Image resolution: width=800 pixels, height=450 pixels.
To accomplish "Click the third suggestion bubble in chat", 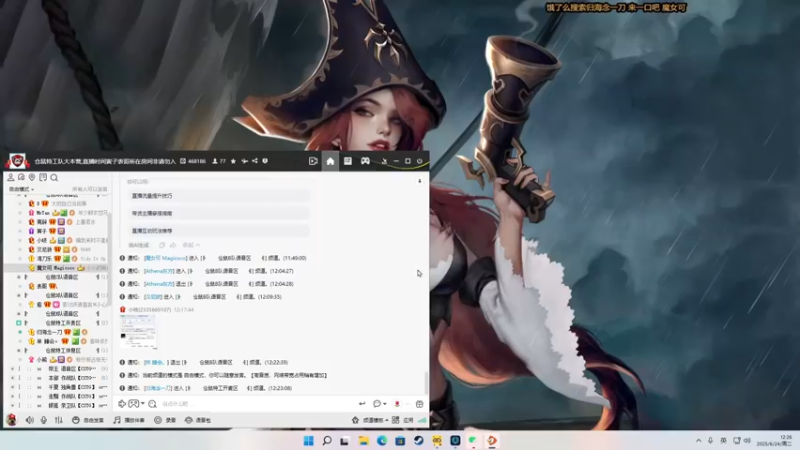I will point(218,231).
